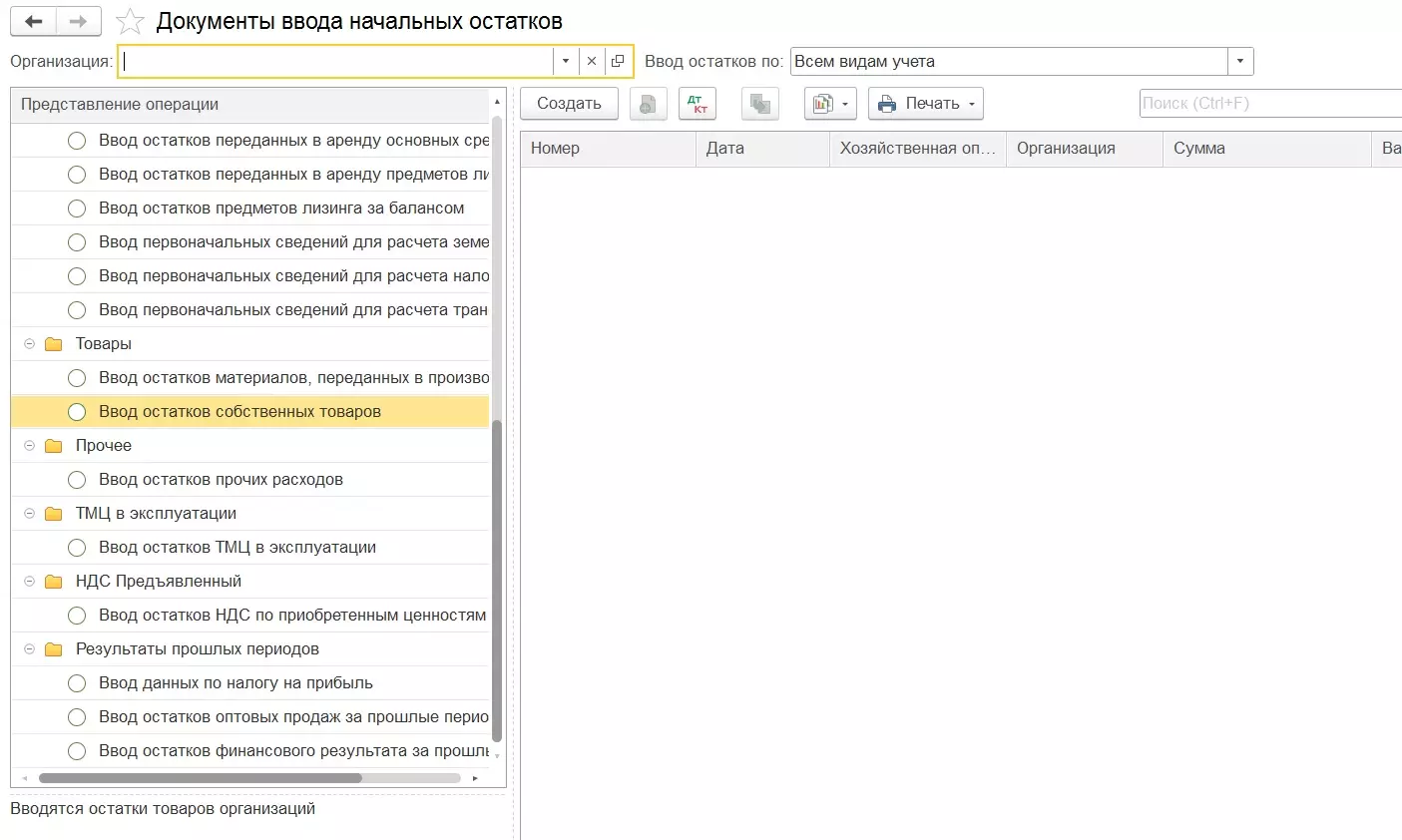Viewport: 1402px width, 840px height.
Task: Sort by the Номер column header
Action: (608, 149)
